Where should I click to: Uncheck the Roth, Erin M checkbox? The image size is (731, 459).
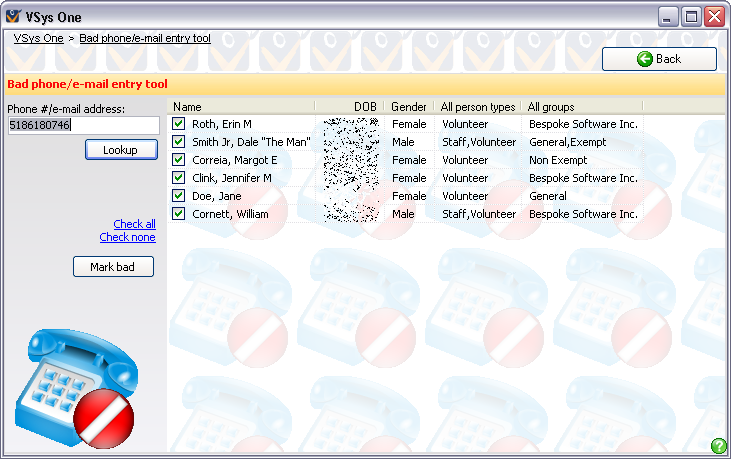(179, 124)
